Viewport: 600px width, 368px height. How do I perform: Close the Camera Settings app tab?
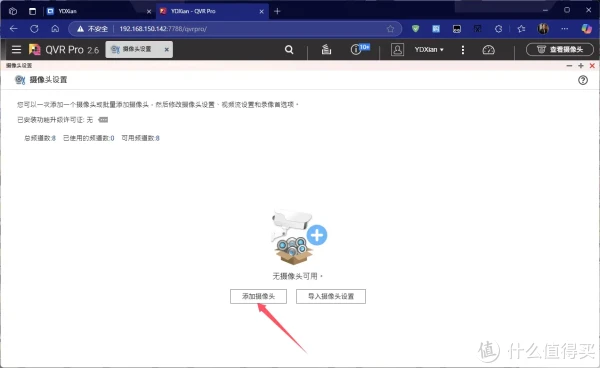[x=166, y=49]
